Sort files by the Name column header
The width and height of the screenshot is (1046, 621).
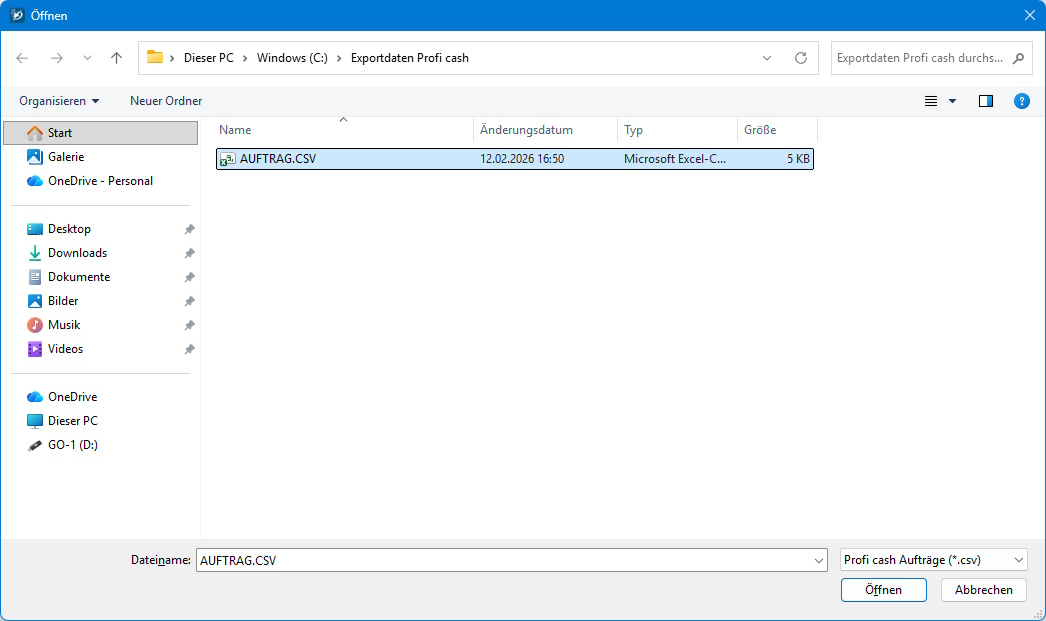[x=234, y=130]
